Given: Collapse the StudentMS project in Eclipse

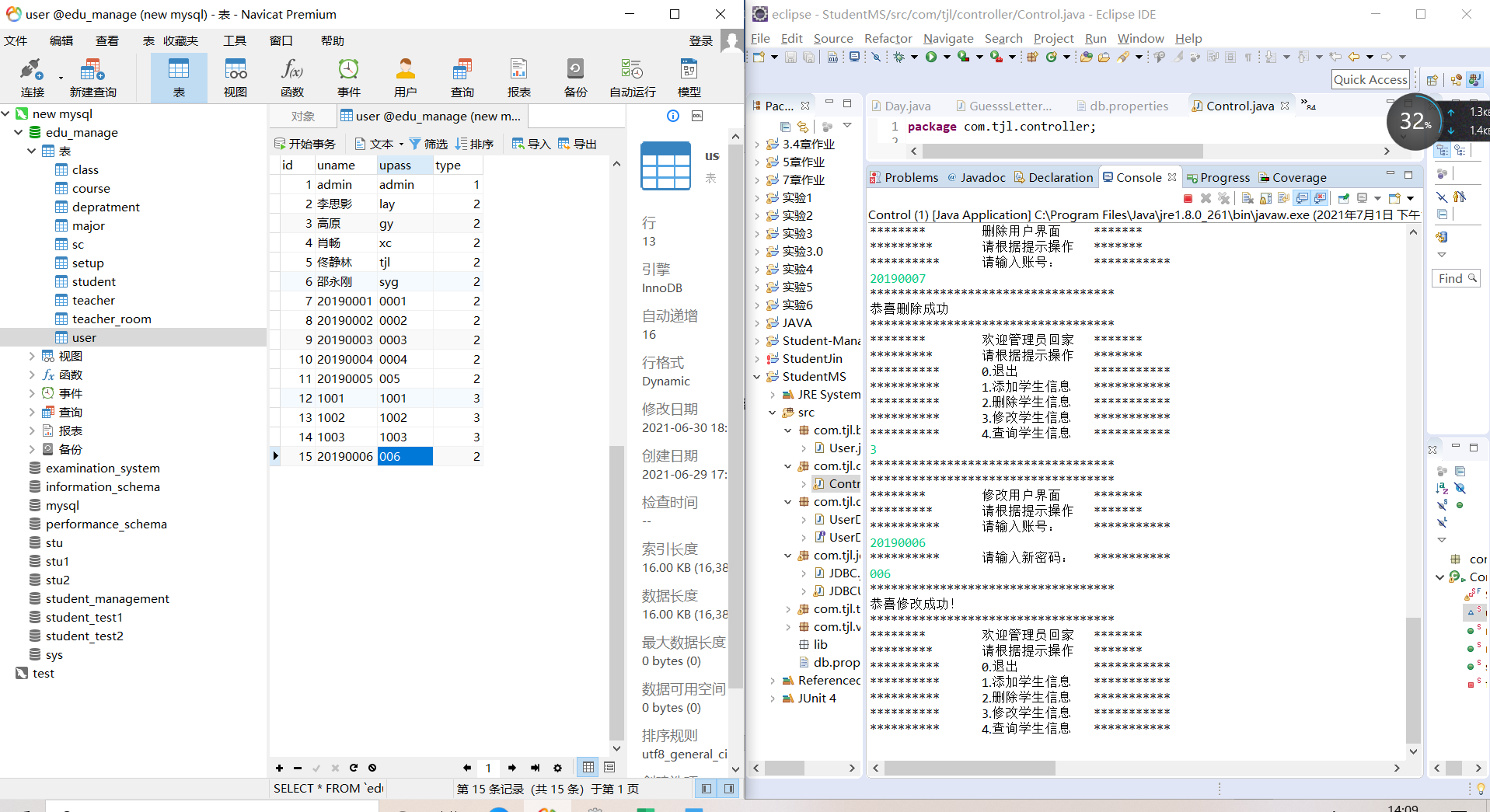Looking at the screenshot, I should 756,377.
